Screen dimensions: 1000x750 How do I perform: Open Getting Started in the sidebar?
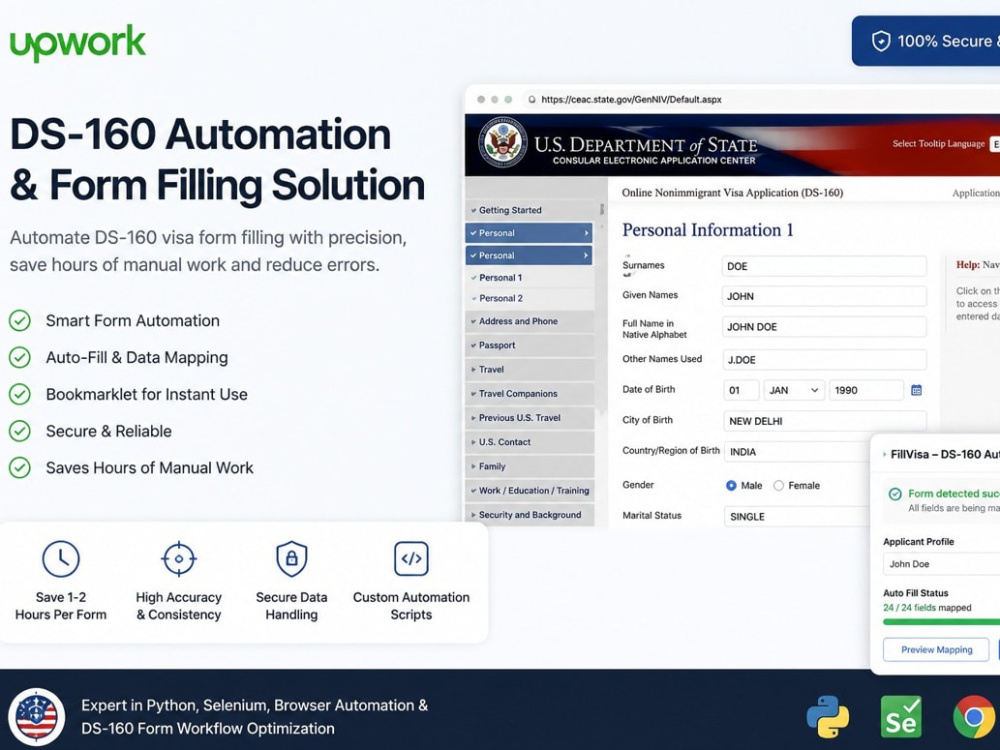click(x=530, y=210)
